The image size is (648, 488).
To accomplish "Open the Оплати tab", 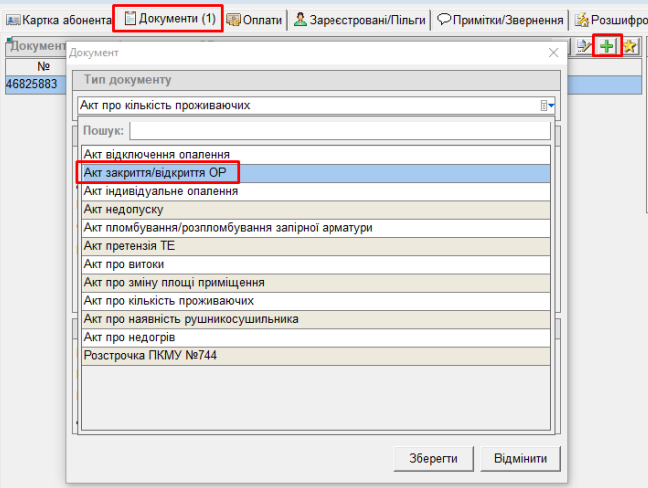I will [x=254, y=19].
